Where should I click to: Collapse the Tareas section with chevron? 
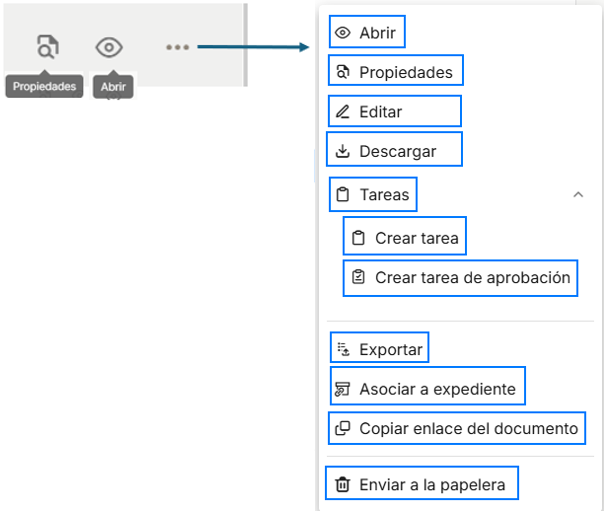tap(578, 194)
